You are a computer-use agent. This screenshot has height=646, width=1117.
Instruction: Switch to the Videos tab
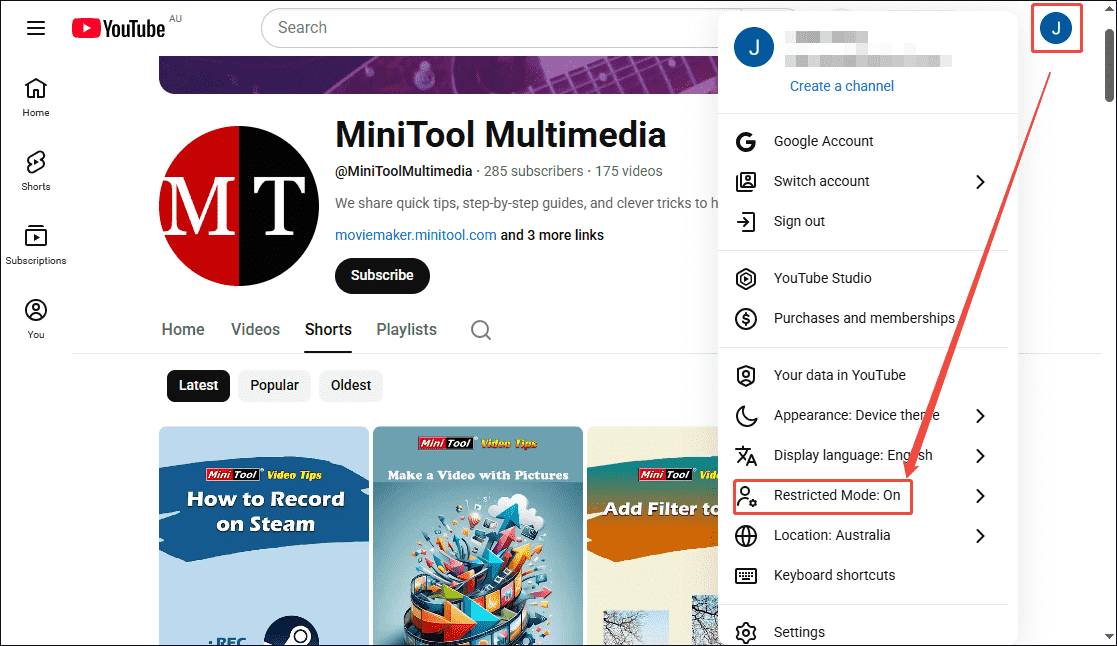[x=255, y=330]
